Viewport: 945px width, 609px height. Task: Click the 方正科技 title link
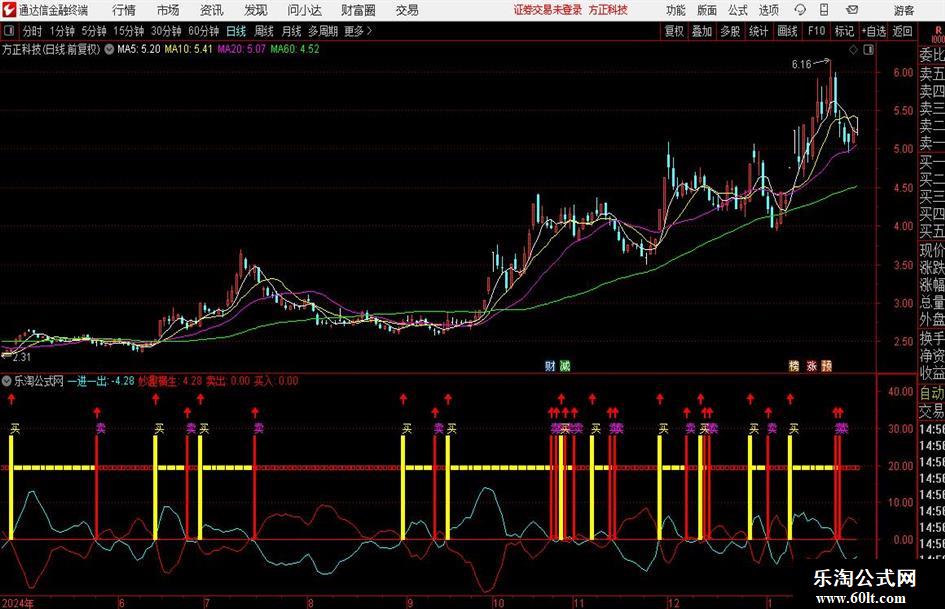[x=608, y=10]
